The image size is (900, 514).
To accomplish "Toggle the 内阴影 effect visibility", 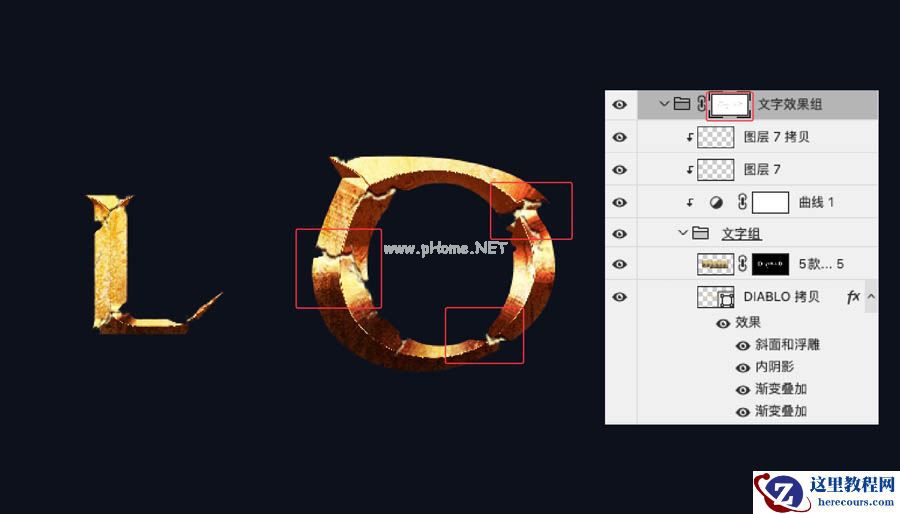I will tap(743, 368).
